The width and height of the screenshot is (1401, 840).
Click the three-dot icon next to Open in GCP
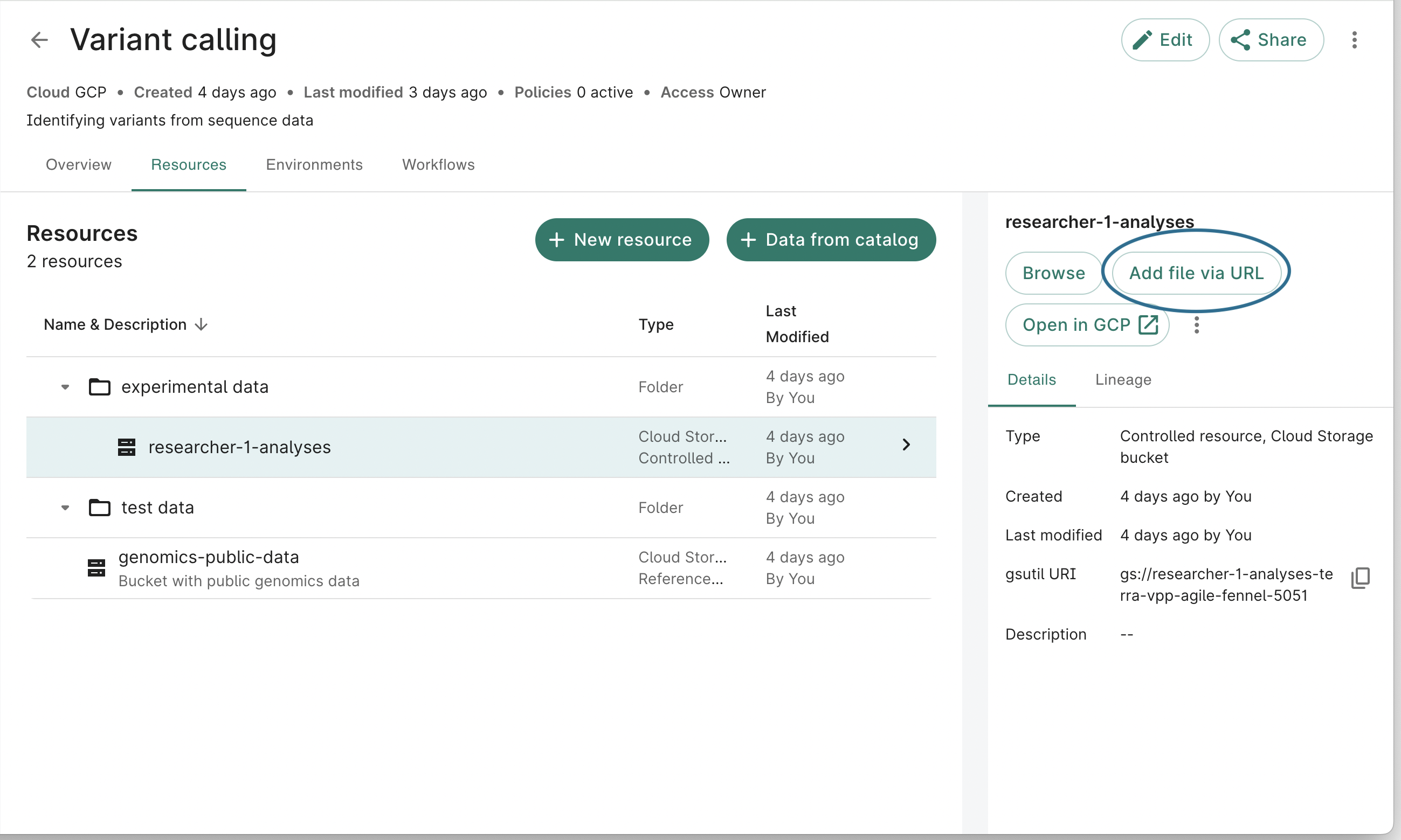pos(1197,324)
